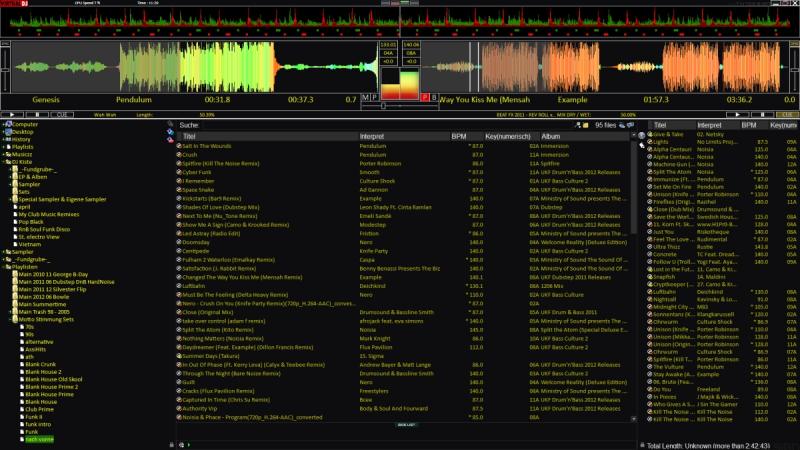The width and height of the screenshot is (800, 450).
Task: Toggle right deck B button
Action: [434, 97]
